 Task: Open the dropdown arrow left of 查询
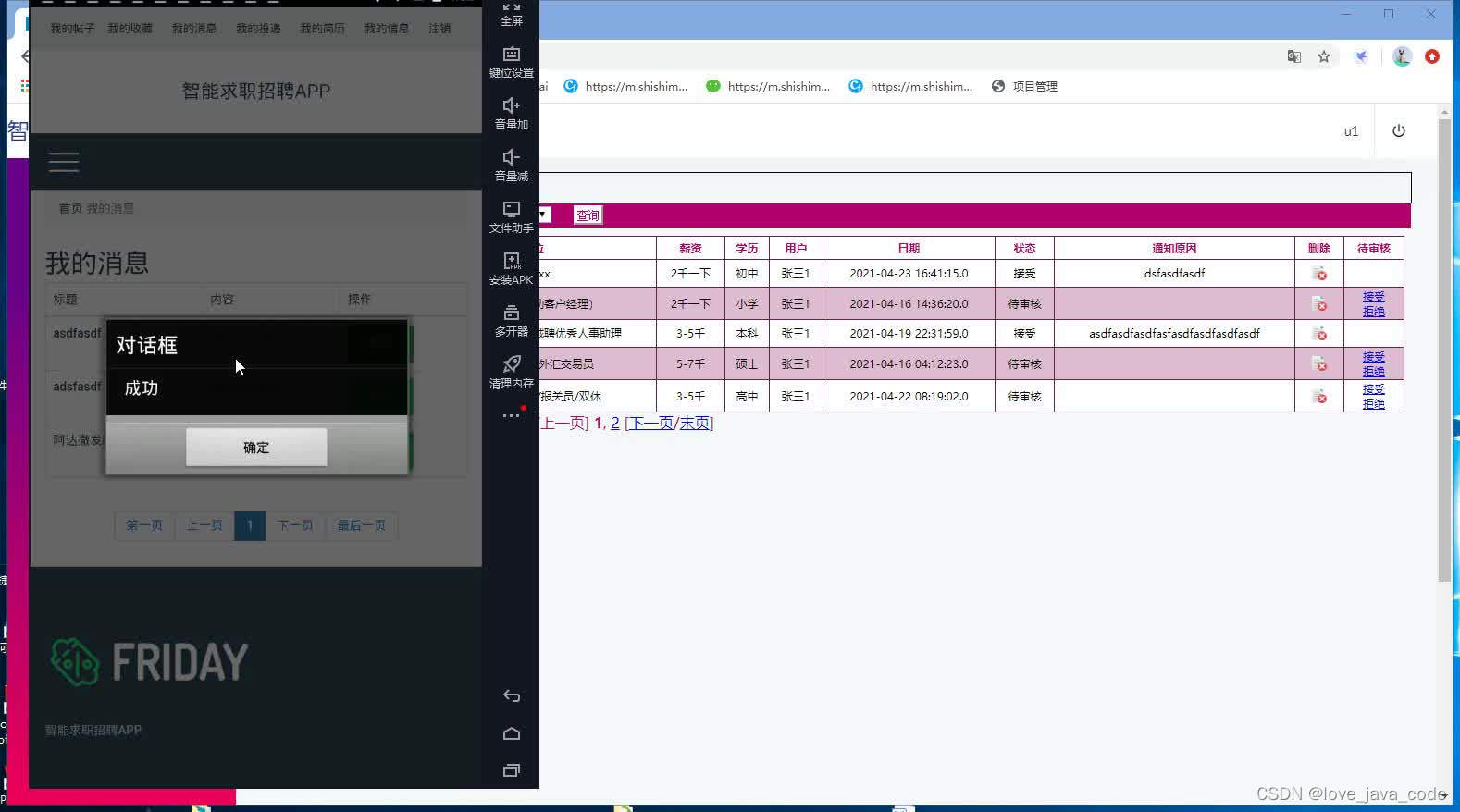click(x=543, y=215)
